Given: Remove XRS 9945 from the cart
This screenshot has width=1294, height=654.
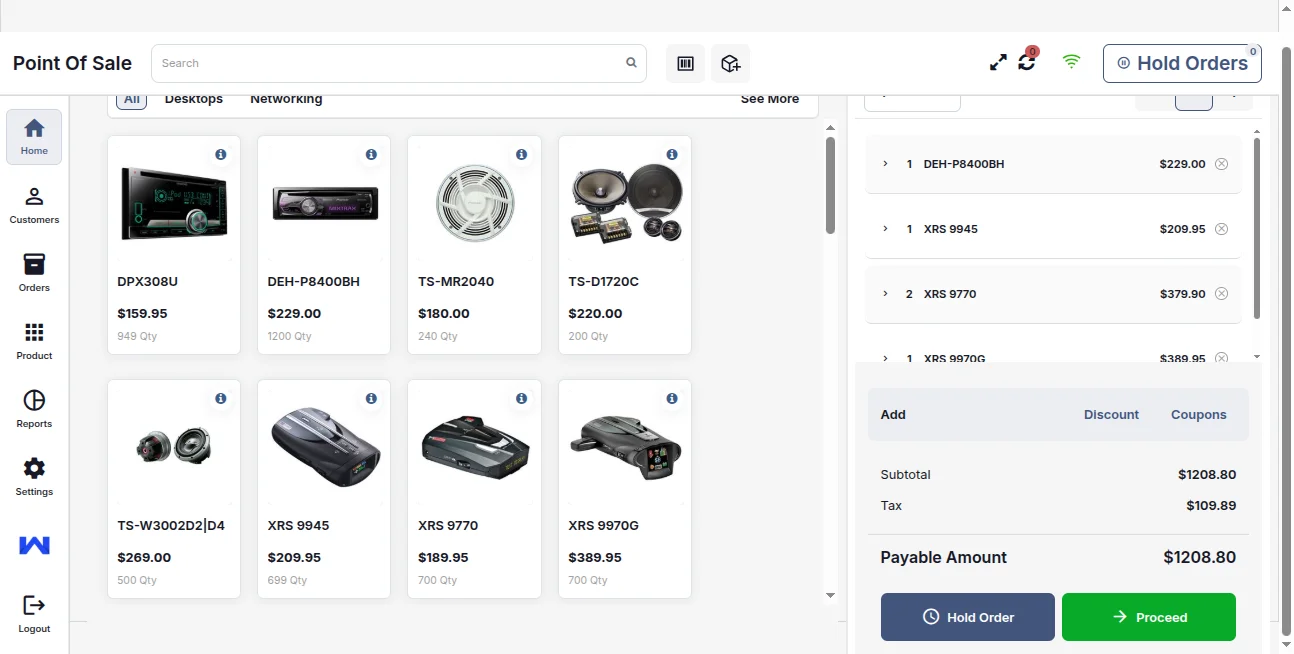Looking at the screenshot, I should coord(1221,229).
